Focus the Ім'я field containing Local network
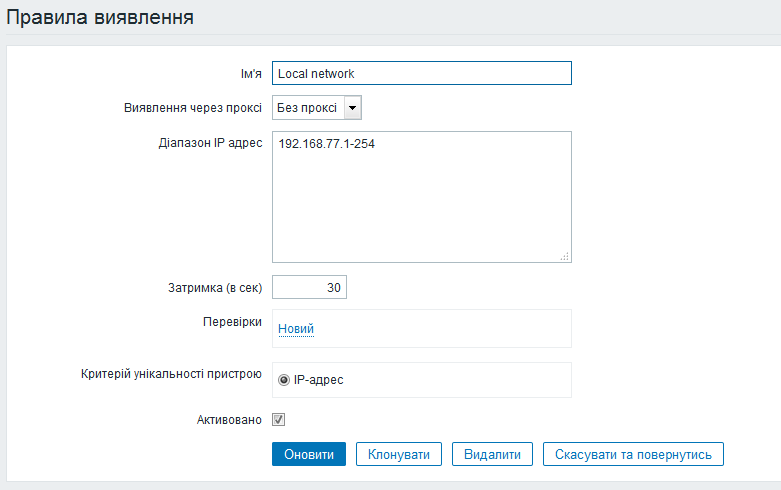The width and height of the screenshot is (781, 490). click(421, 73)
